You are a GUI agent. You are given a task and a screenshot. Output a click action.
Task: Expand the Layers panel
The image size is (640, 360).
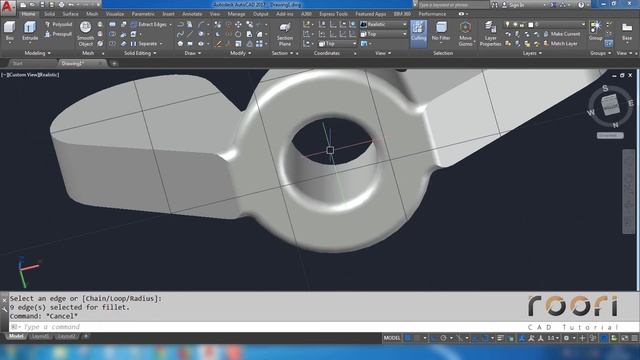pos(532,53)
